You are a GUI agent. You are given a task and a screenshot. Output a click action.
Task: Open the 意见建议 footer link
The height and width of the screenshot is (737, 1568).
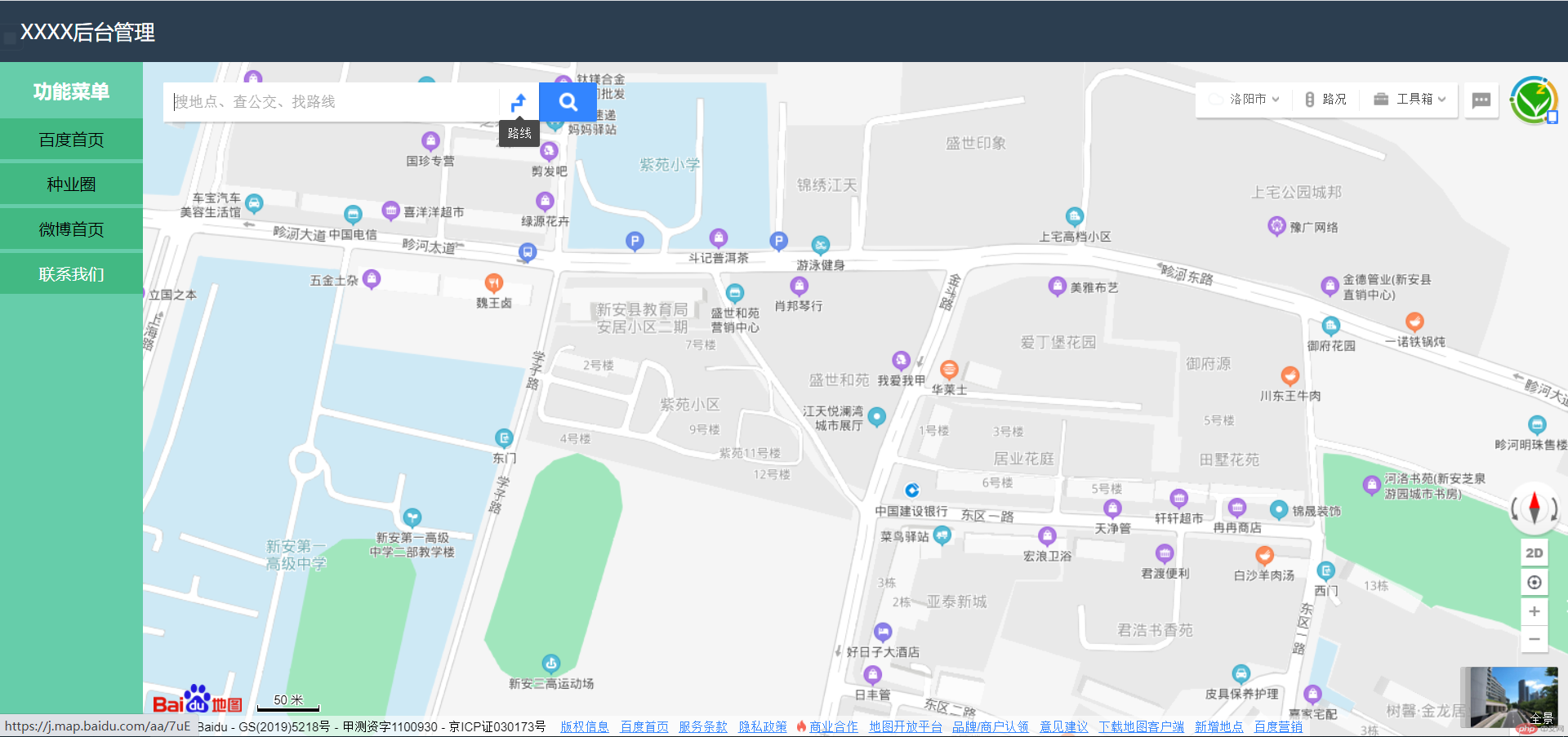1063,726
